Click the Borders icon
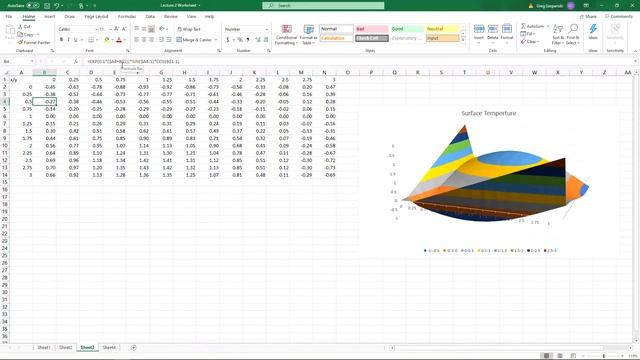This screenshot has height=360, width=640. [x=91, y=40]
